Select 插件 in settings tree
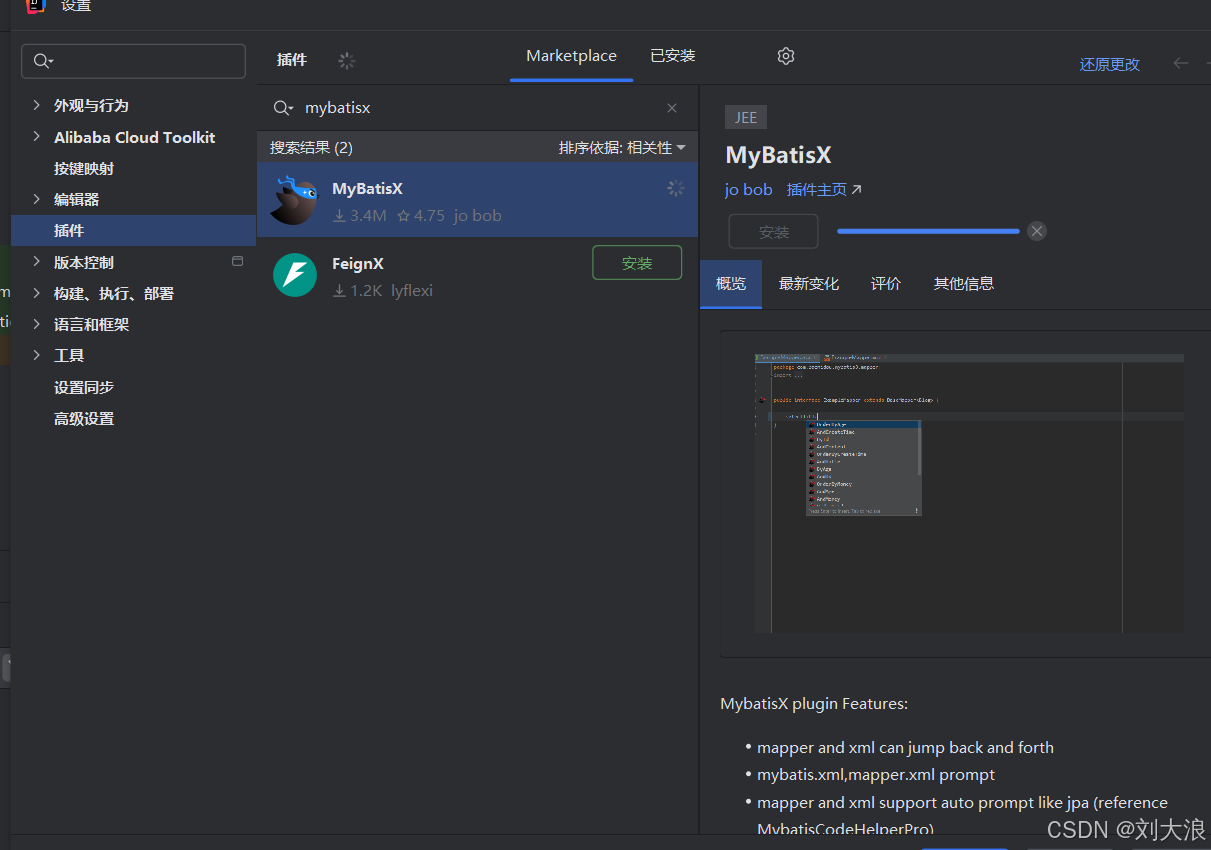1211x850 pixels. click(133, 230)
